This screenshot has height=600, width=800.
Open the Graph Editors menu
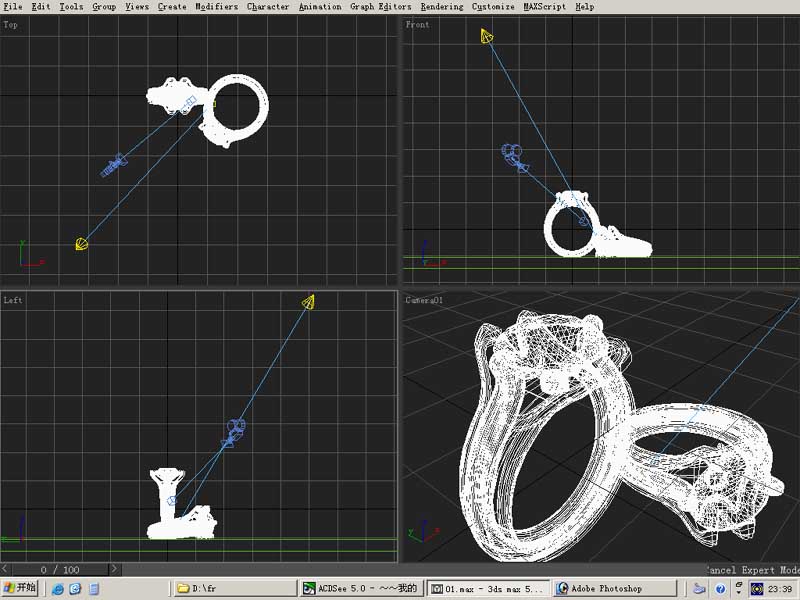380,7
